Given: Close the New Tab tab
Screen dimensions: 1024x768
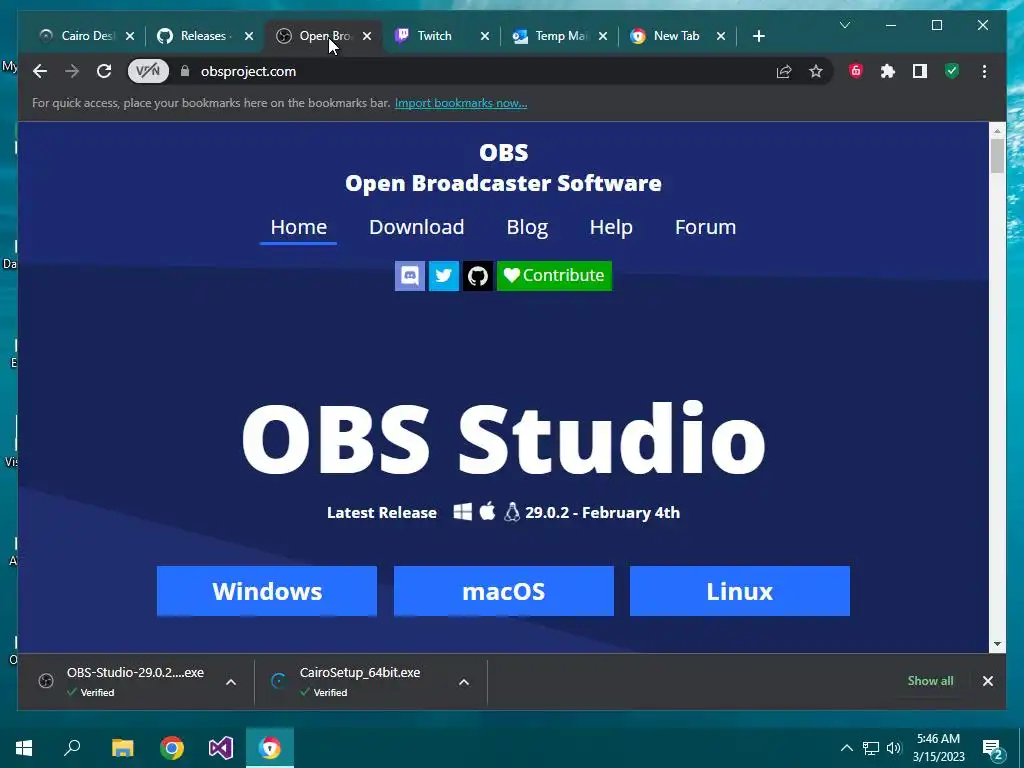Looking at the screenshot, I should pos(721,37).
